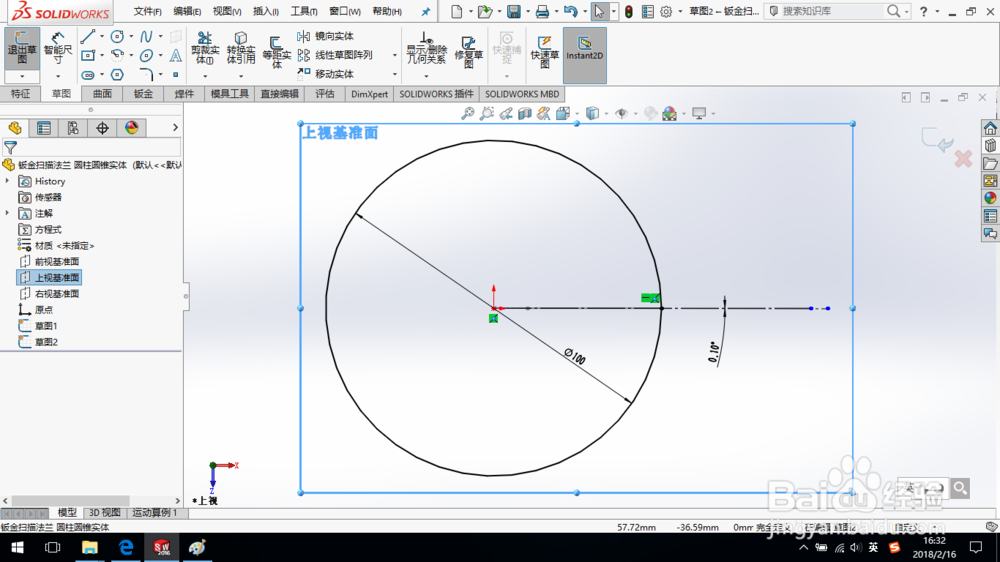Open the dropdown under Exit Sketch button
The height and width of the screenshot is (562, 1000).
click(22, 77)
